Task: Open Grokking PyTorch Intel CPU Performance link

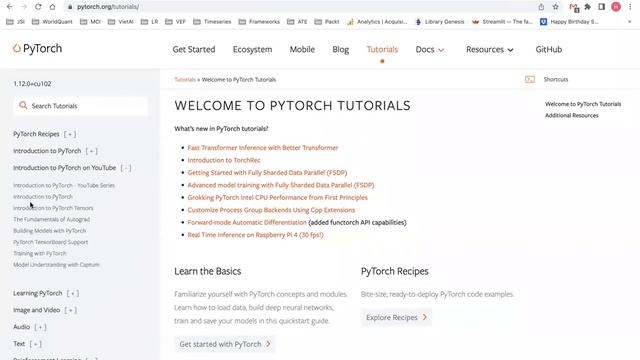Action: point(278,198)
